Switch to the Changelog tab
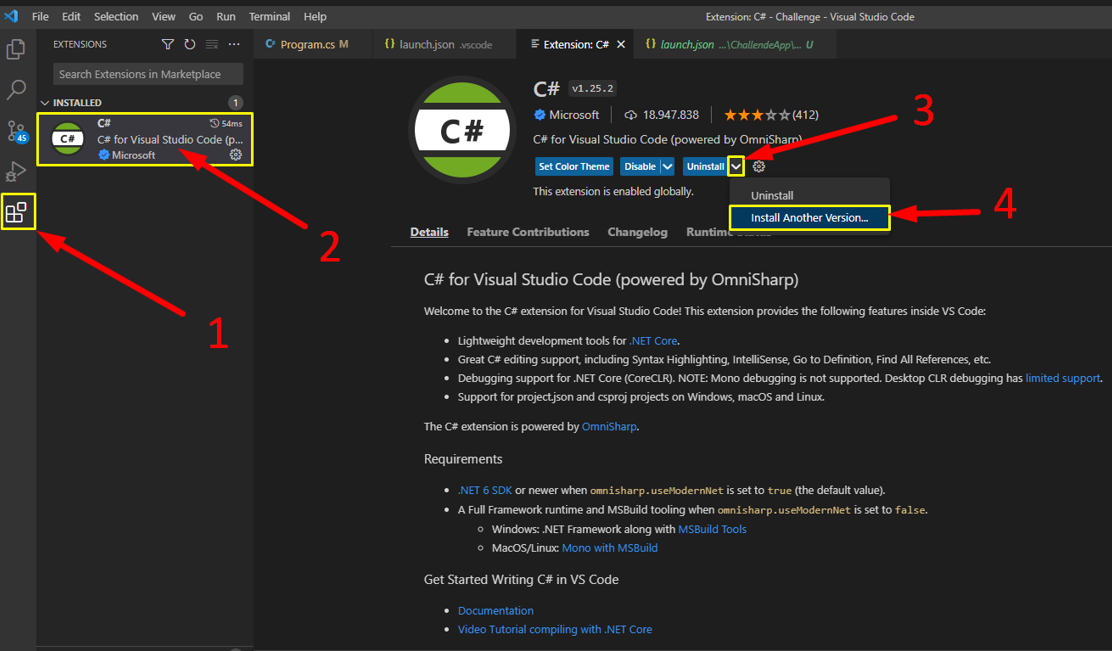 [637, 232]
